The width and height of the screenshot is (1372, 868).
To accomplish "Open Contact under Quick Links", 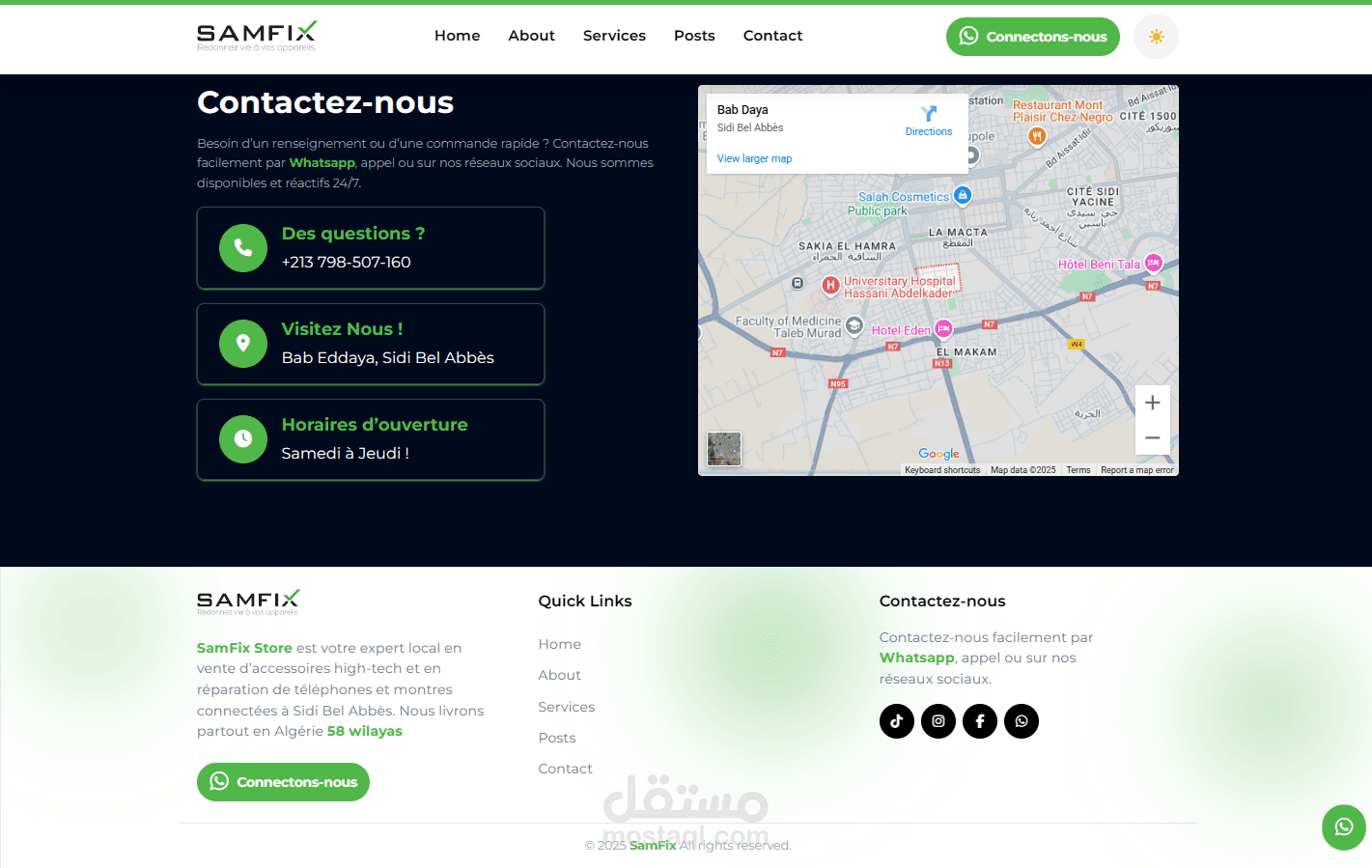I will pyautogui.click(x=566, y=769).
